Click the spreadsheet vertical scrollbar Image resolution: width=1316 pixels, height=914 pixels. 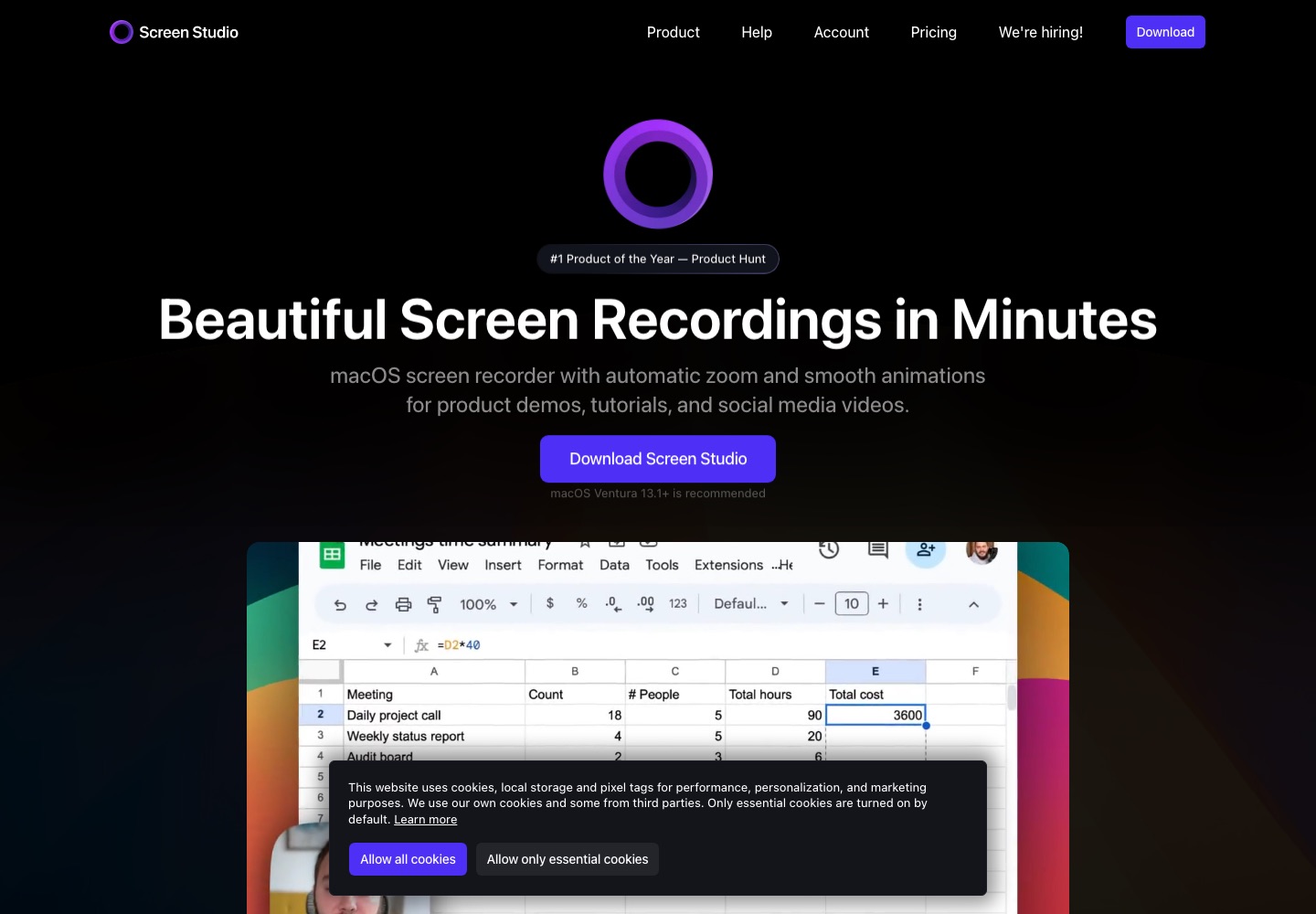coord(1012,697)
